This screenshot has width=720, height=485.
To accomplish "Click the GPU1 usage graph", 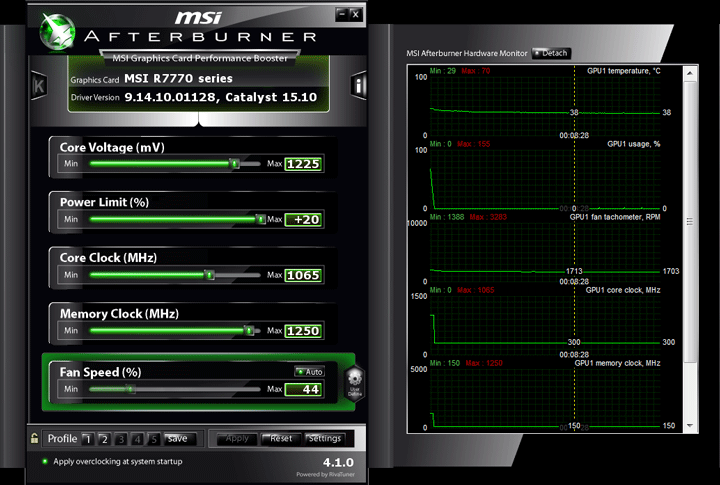I will tap(545, 179).
